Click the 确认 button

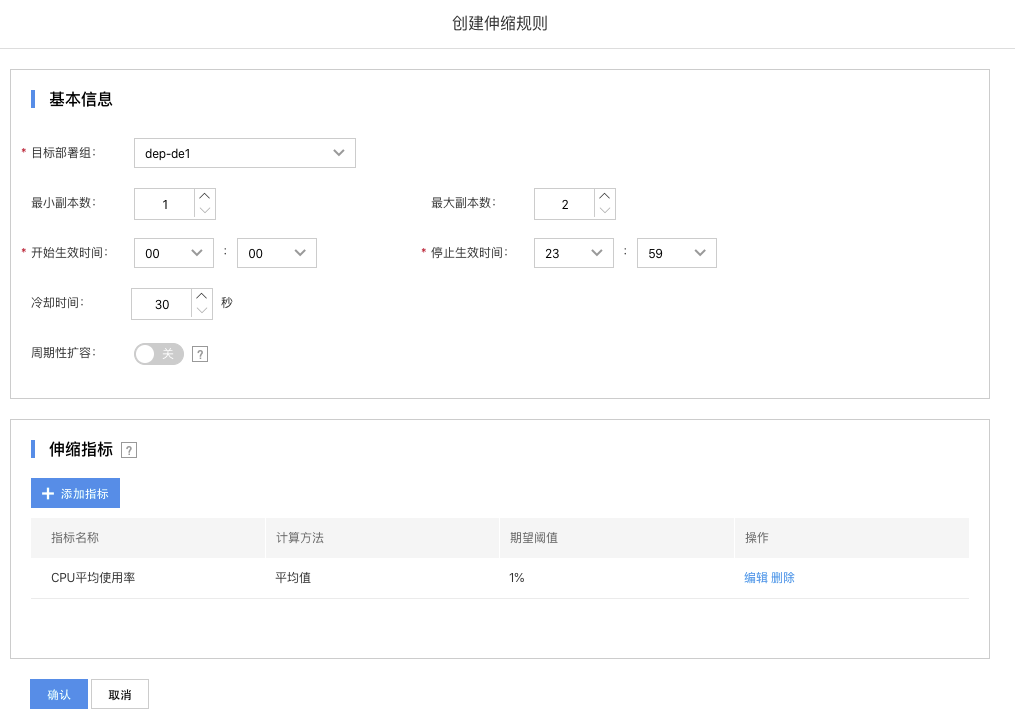pos(59,694)
